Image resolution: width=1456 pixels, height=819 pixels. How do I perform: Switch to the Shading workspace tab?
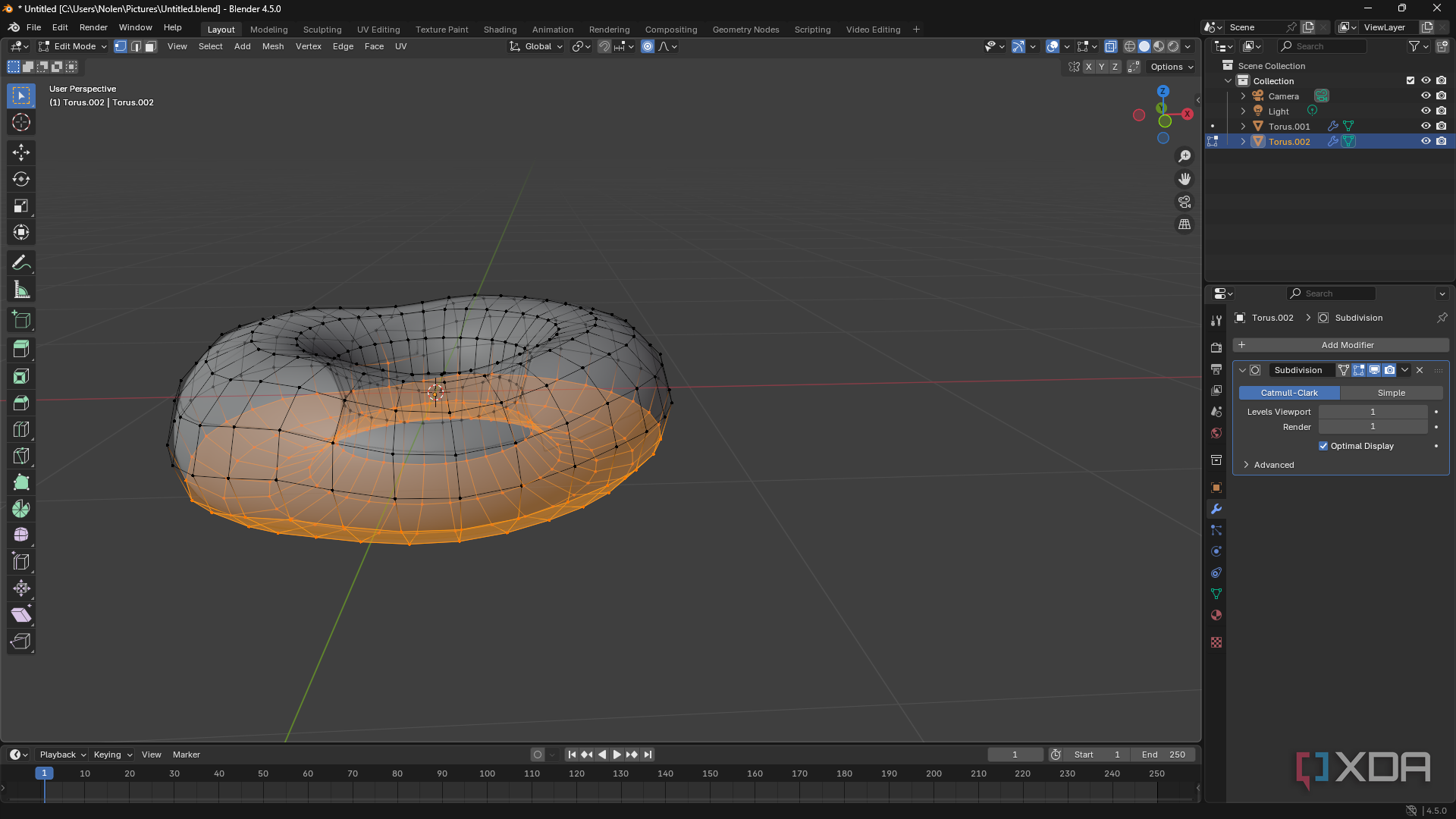[x=500, y=30]
